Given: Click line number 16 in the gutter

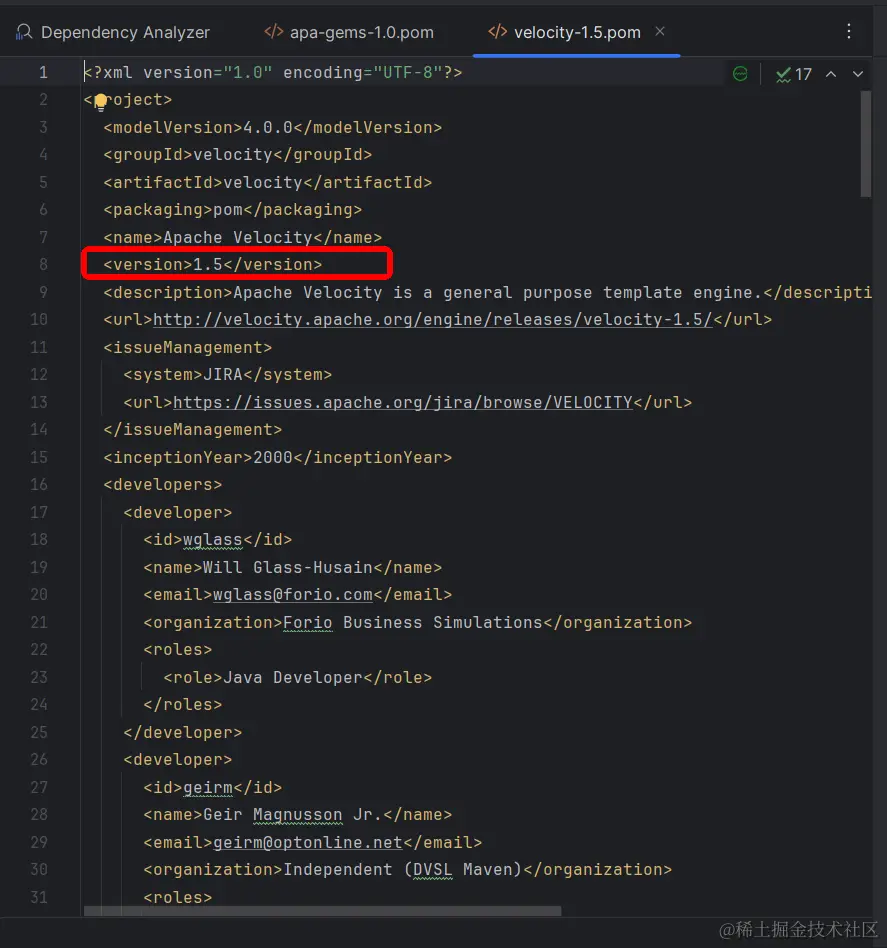Looking at the screenshot, I should click(39, 485).
